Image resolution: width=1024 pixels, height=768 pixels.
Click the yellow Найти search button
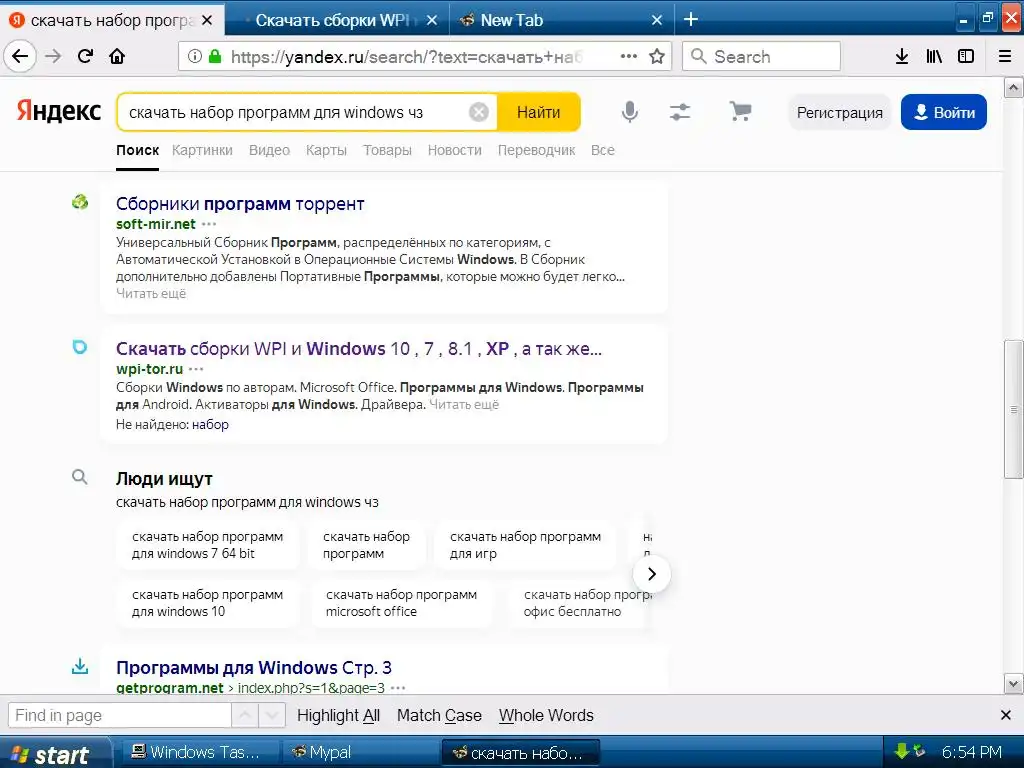point(539,112)
